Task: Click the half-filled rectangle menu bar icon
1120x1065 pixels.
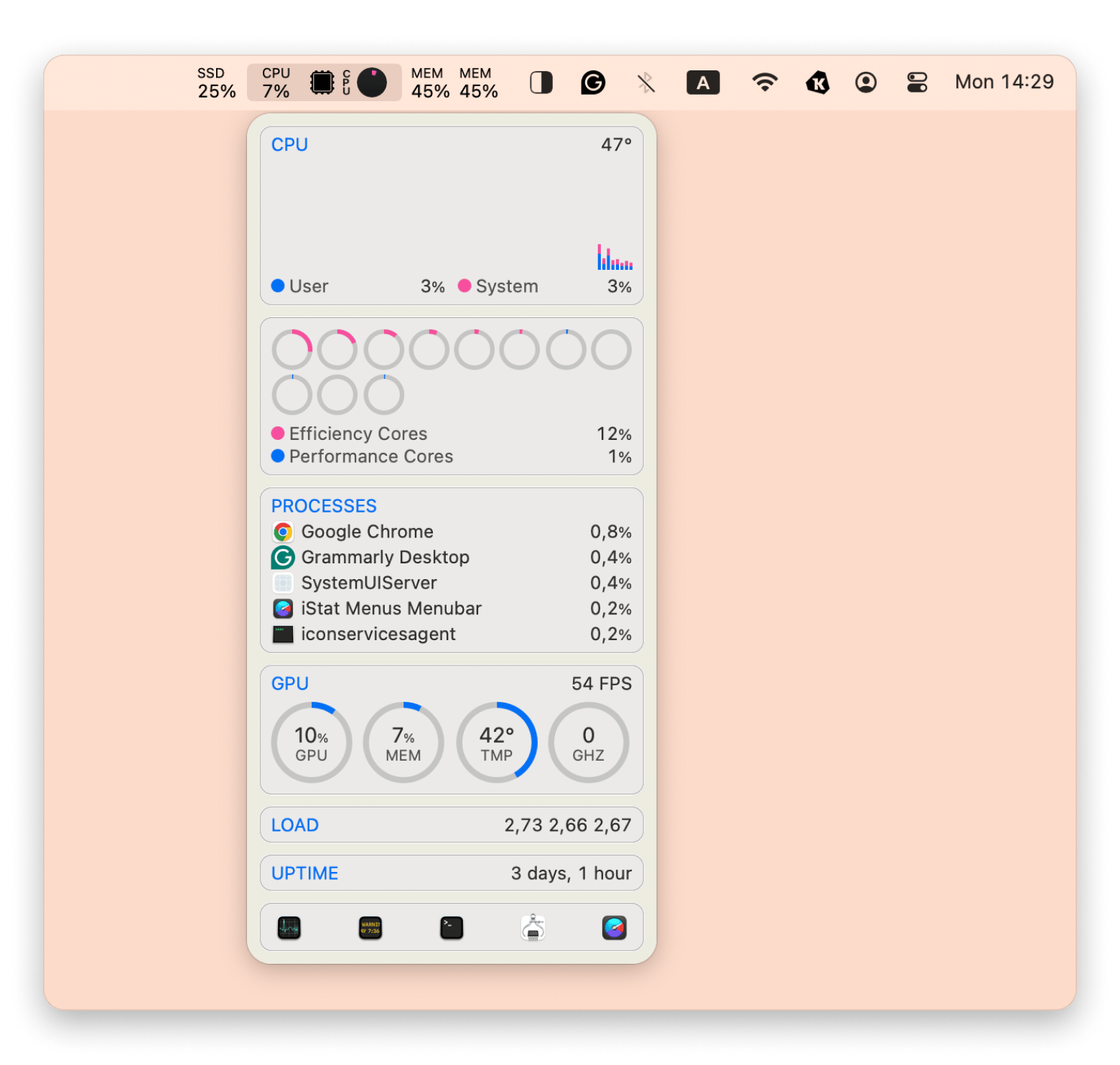Action: click(x=541, y=83)
